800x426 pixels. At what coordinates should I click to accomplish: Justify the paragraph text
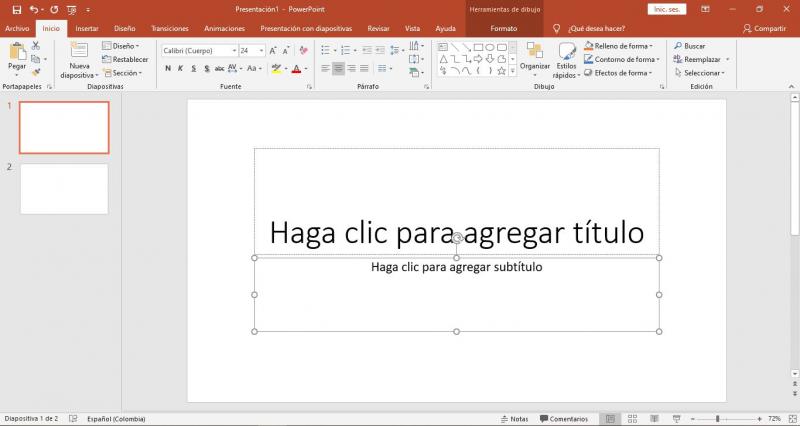tap(364, 68)
